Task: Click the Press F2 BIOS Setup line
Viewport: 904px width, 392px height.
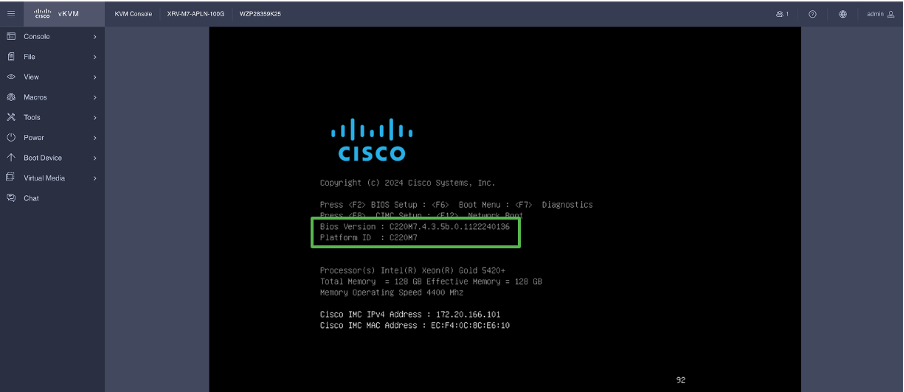Action: point(456,205)
